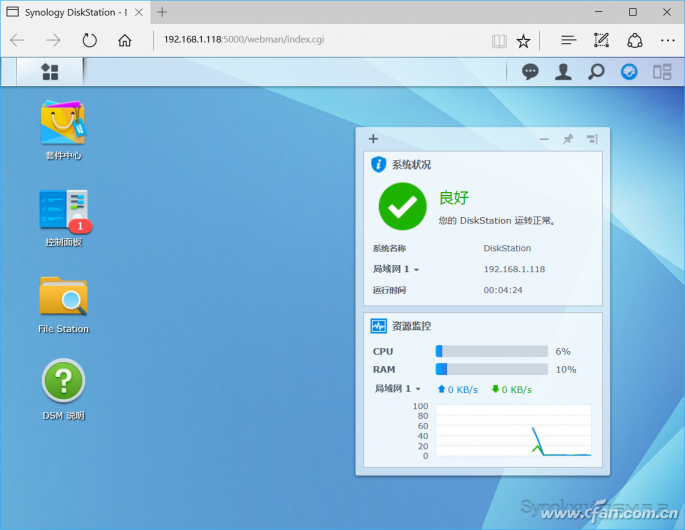Show notifications chat bubble icon
Viewport: 685px width, 530px height.
(530, 72)
